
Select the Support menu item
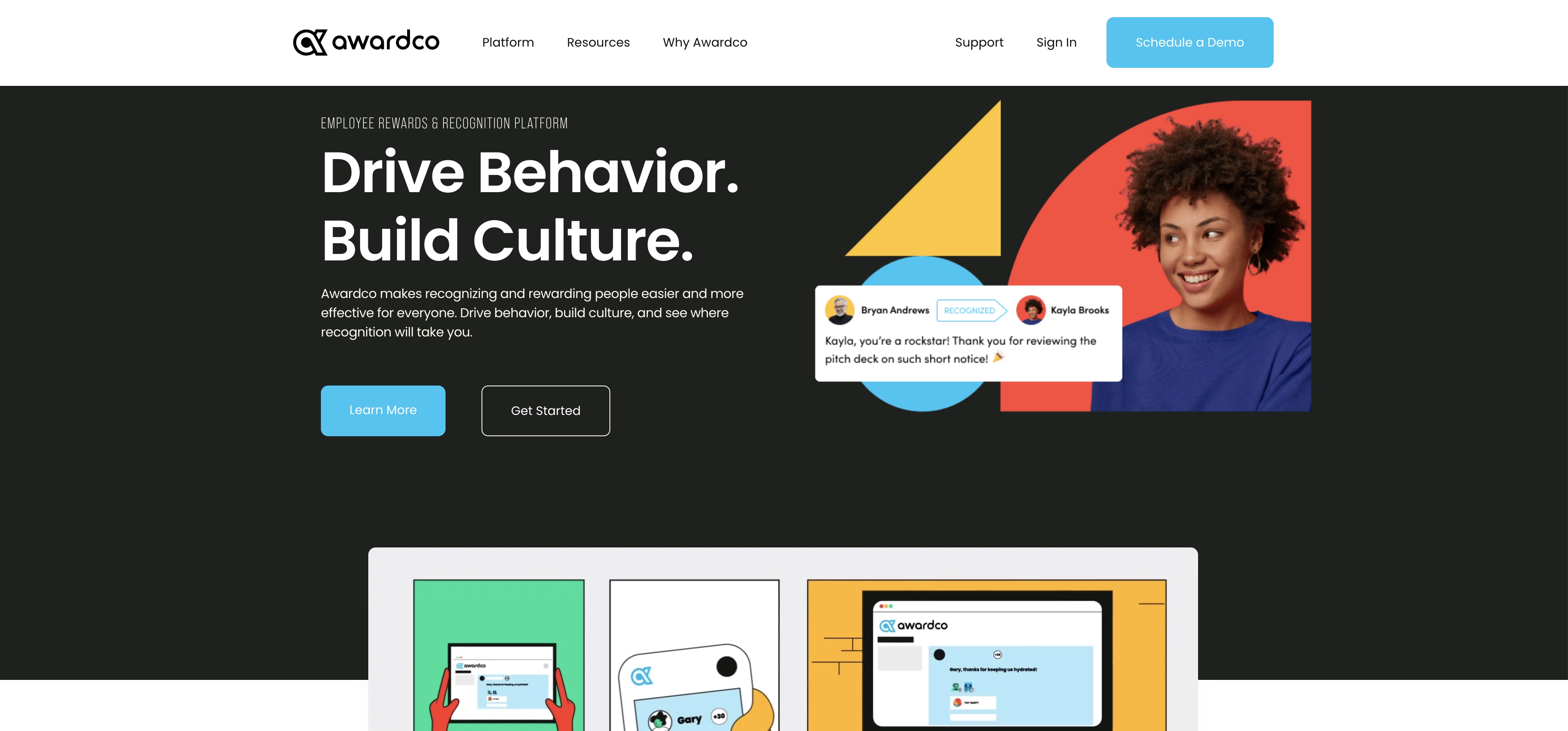[979, 42]
